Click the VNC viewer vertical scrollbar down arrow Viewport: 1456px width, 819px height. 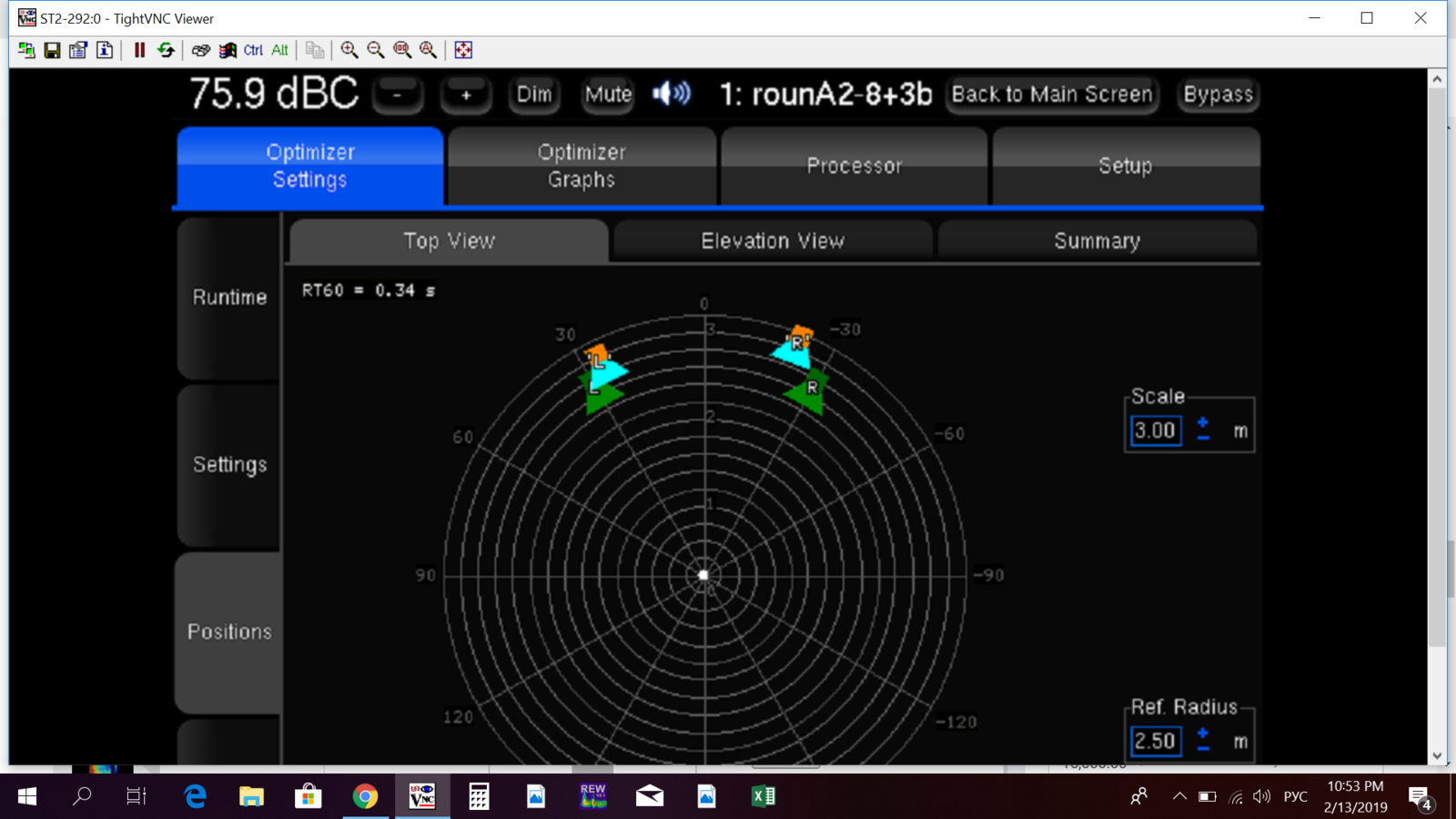coord(1437,755)
